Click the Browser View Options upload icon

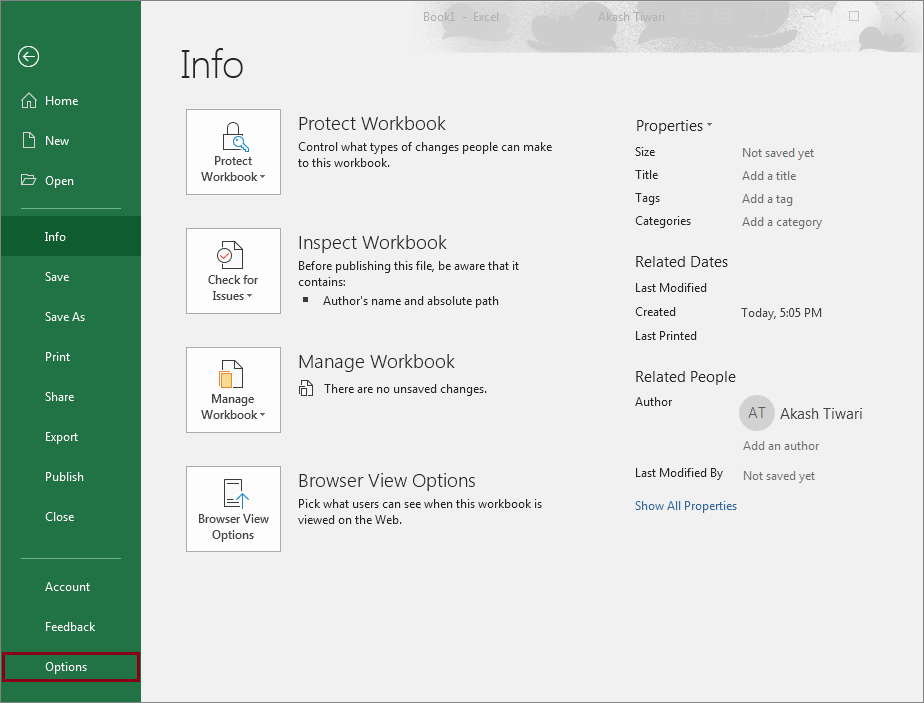pos(236,494)
